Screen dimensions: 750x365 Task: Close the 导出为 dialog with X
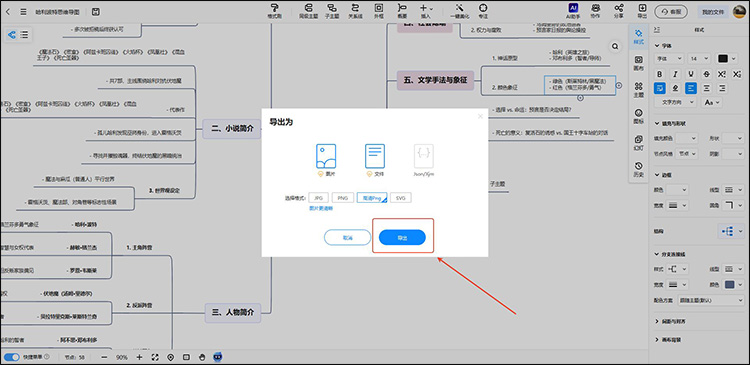[480, 116]
